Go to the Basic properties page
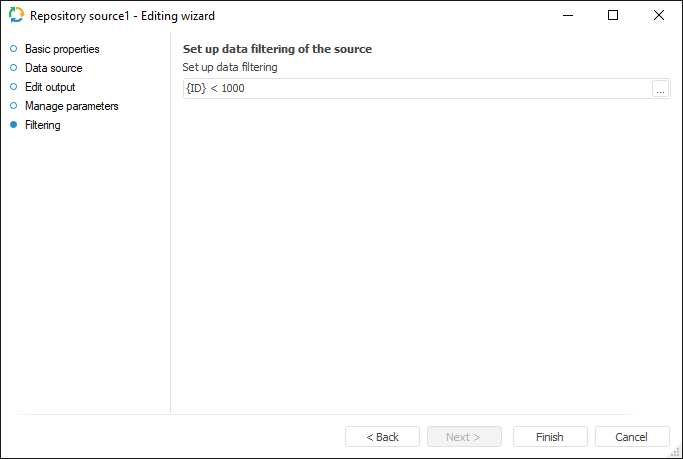683x459 pixels. click(62, 49)
